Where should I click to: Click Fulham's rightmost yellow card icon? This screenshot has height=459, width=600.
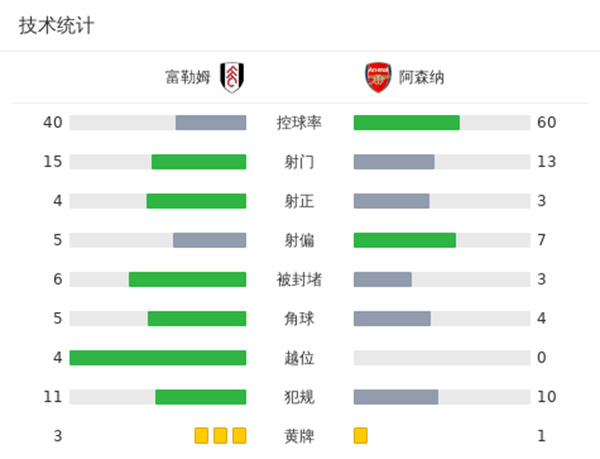239,436
